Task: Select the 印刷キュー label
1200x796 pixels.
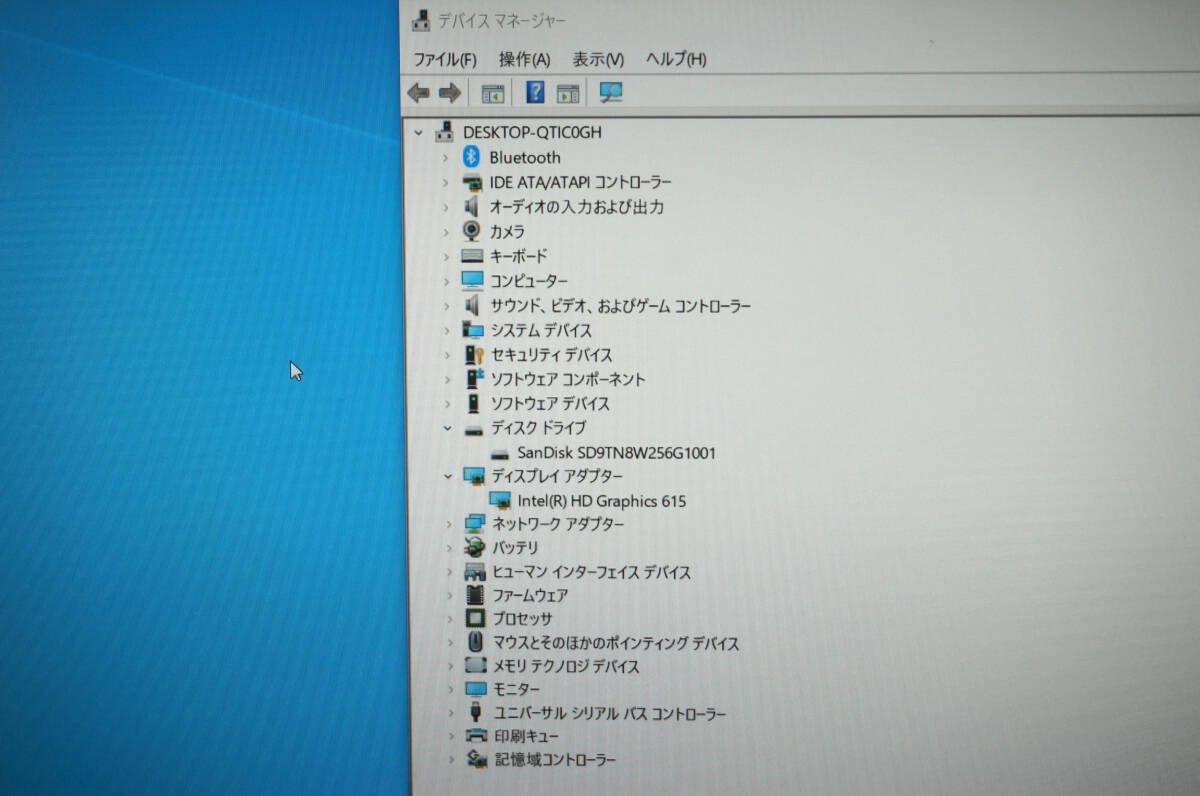Action: [x=526, y=736]
